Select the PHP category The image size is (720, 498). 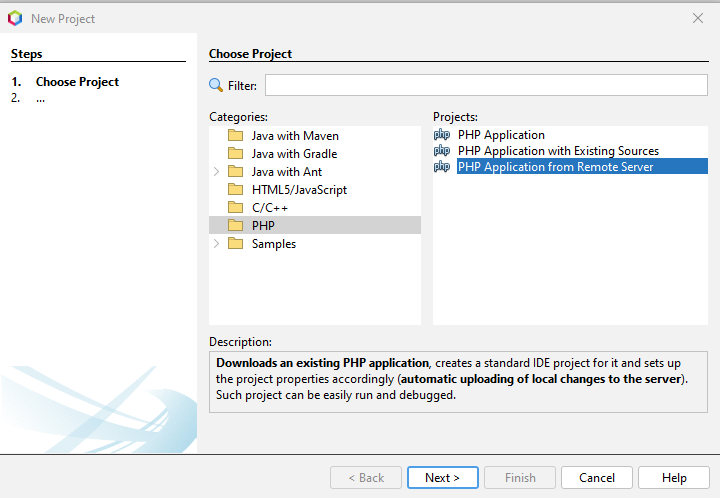click(263, 226)
